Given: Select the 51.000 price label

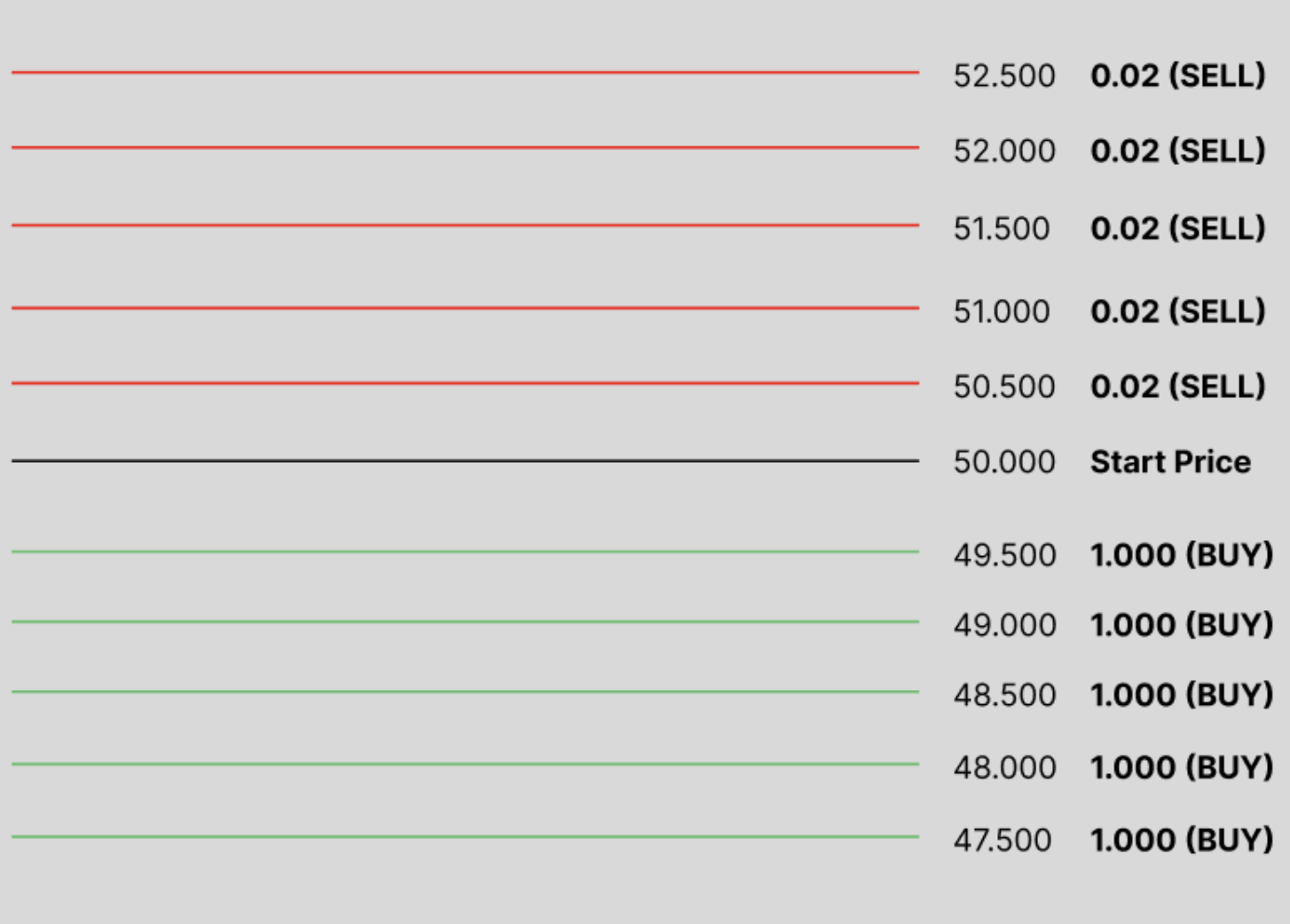Looking at the screenshot, I should (1002, 312).
